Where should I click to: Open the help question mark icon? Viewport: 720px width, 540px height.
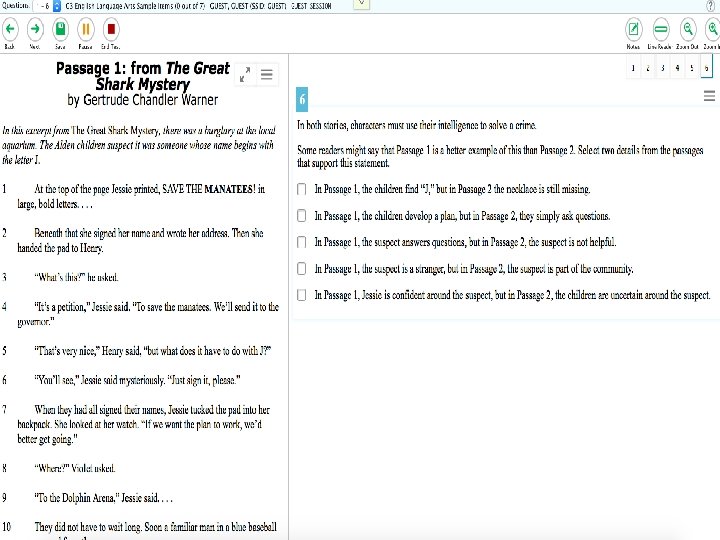click(x=710, y=6)
